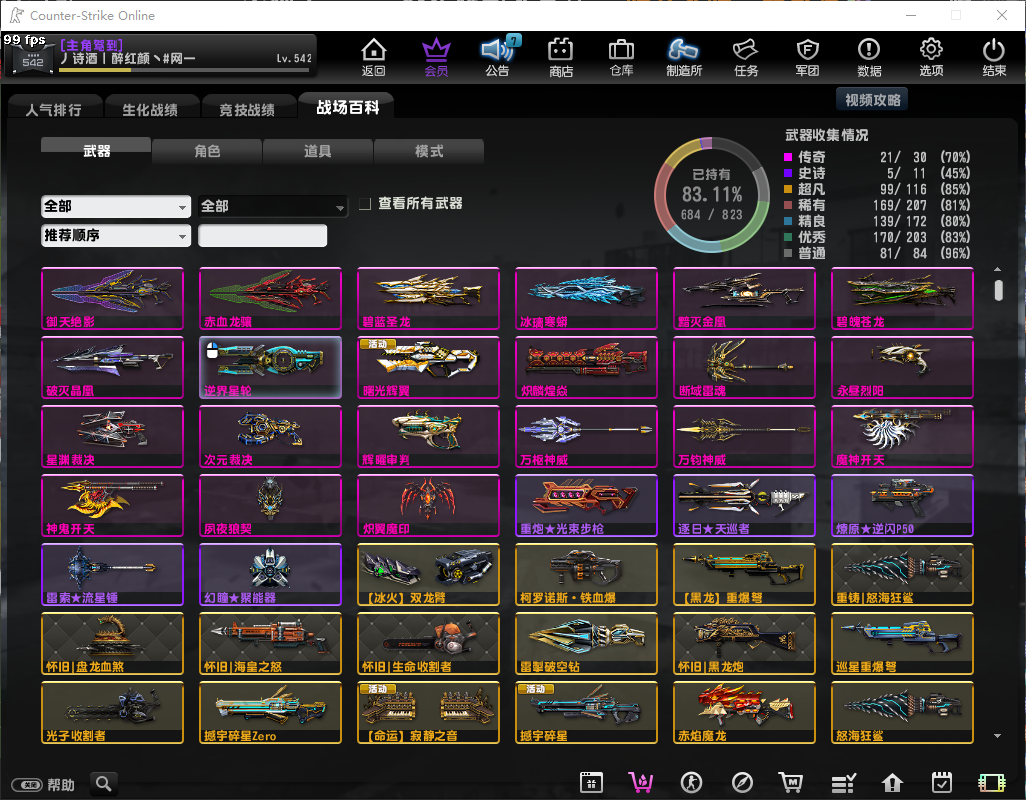Screen dimensions: 1026x800
Task: Click the colorful film strip icon
Action: coord(991,782)
